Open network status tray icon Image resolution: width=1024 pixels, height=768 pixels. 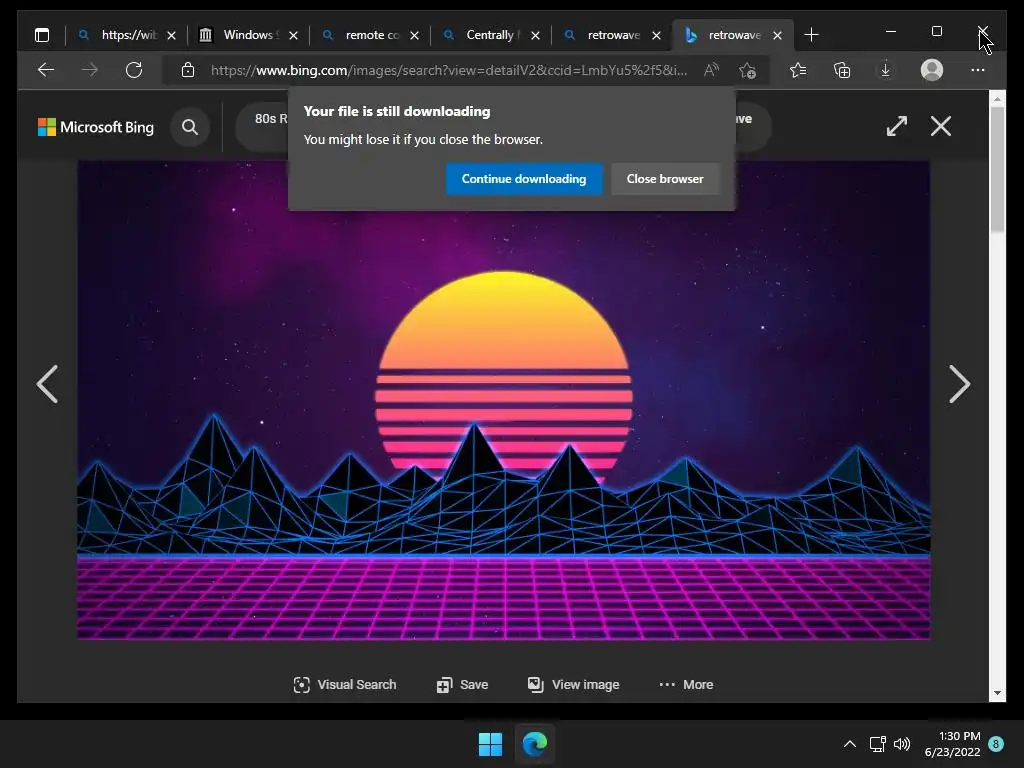click(878, 744)
